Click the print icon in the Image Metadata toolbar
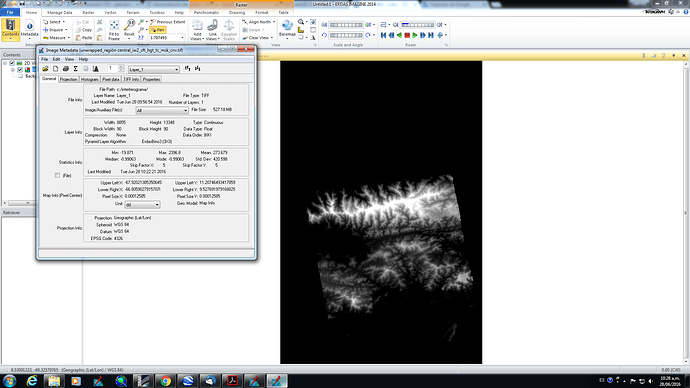Screen dimensions: 690x388 click(x=66, y=69)
